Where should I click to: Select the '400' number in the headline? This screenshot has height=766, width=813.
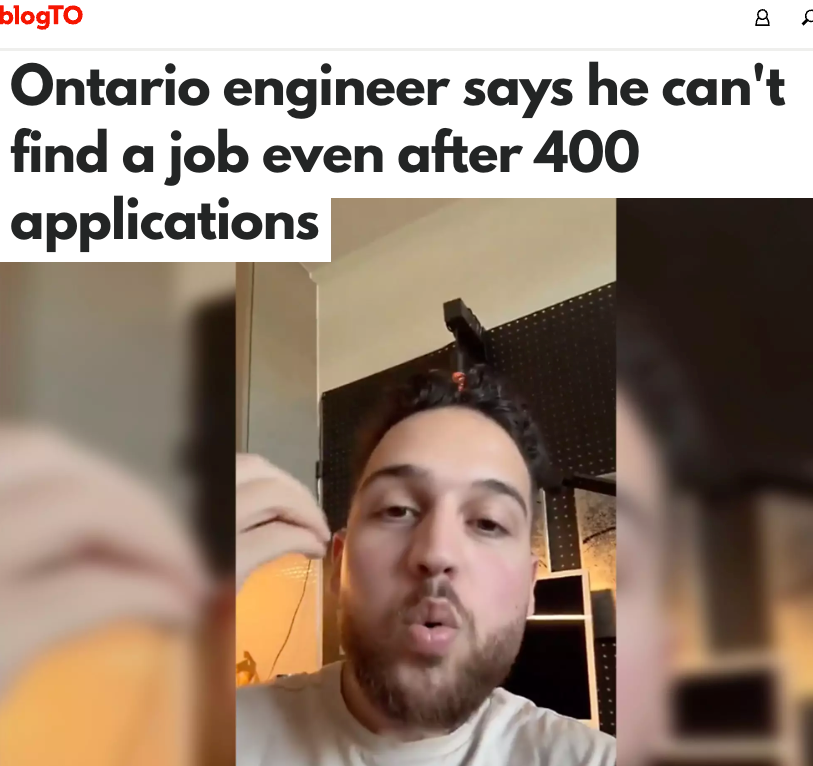click(x=586, y=152)
